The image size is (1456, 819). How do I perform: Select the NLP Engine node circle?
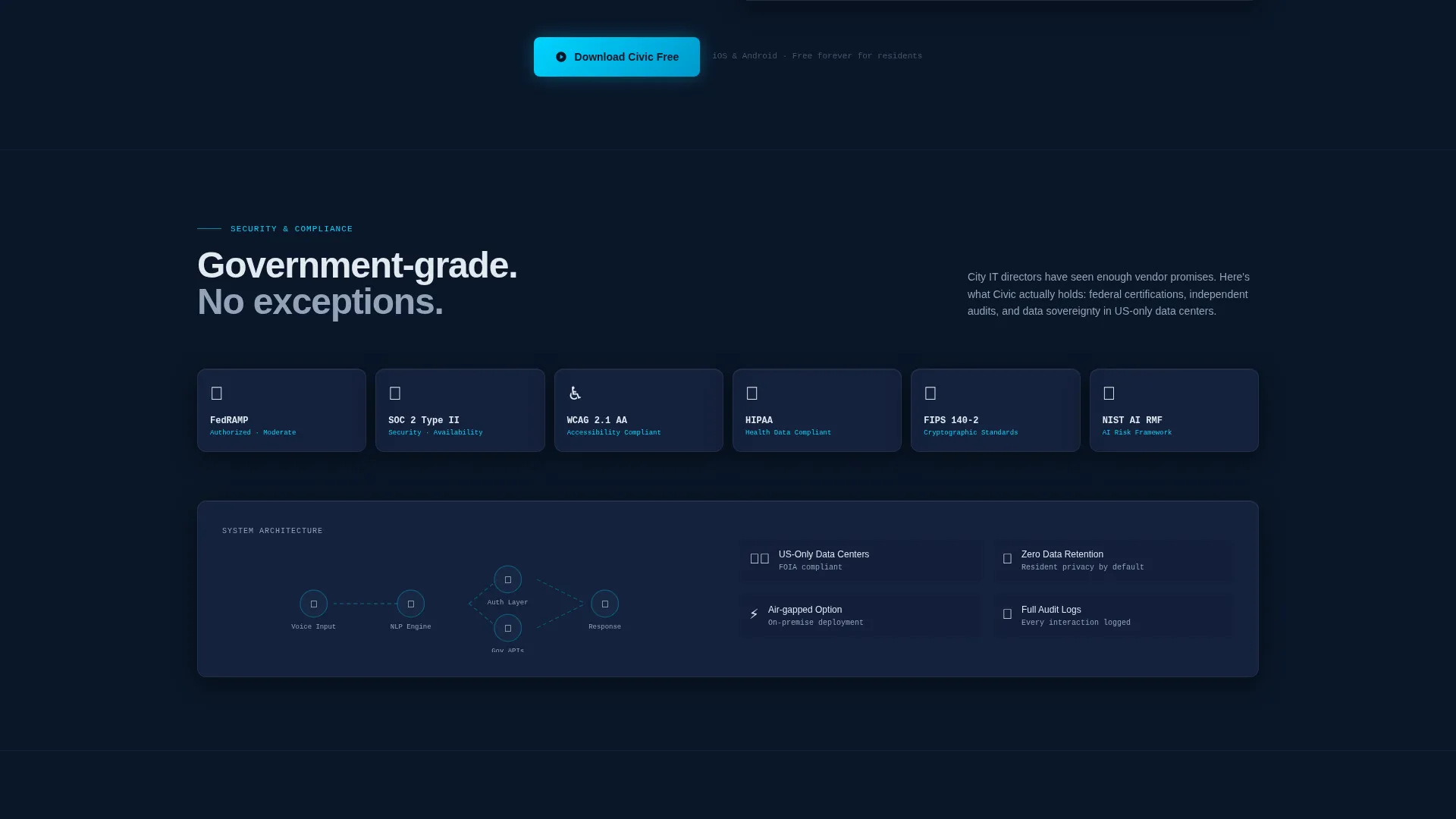(x=411, y=604)
